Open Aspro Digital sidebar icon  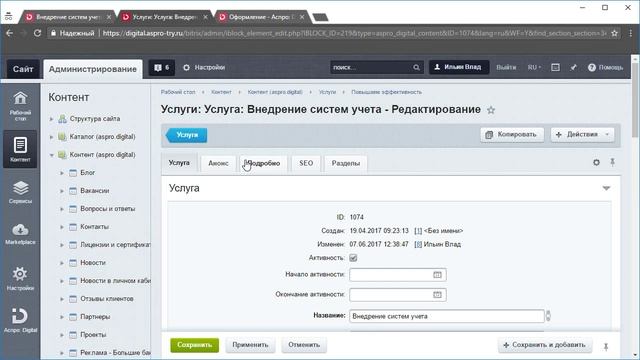pos(20,321)
